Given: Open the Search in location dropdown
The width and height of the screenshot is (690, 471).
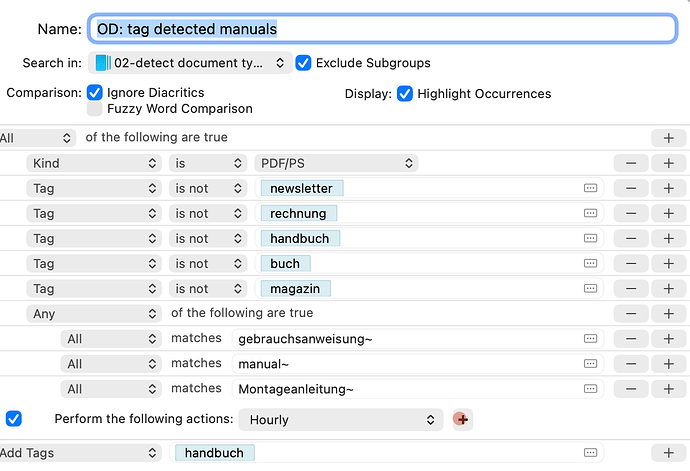Looking at the screenshot, I should (x=190, y=63).
